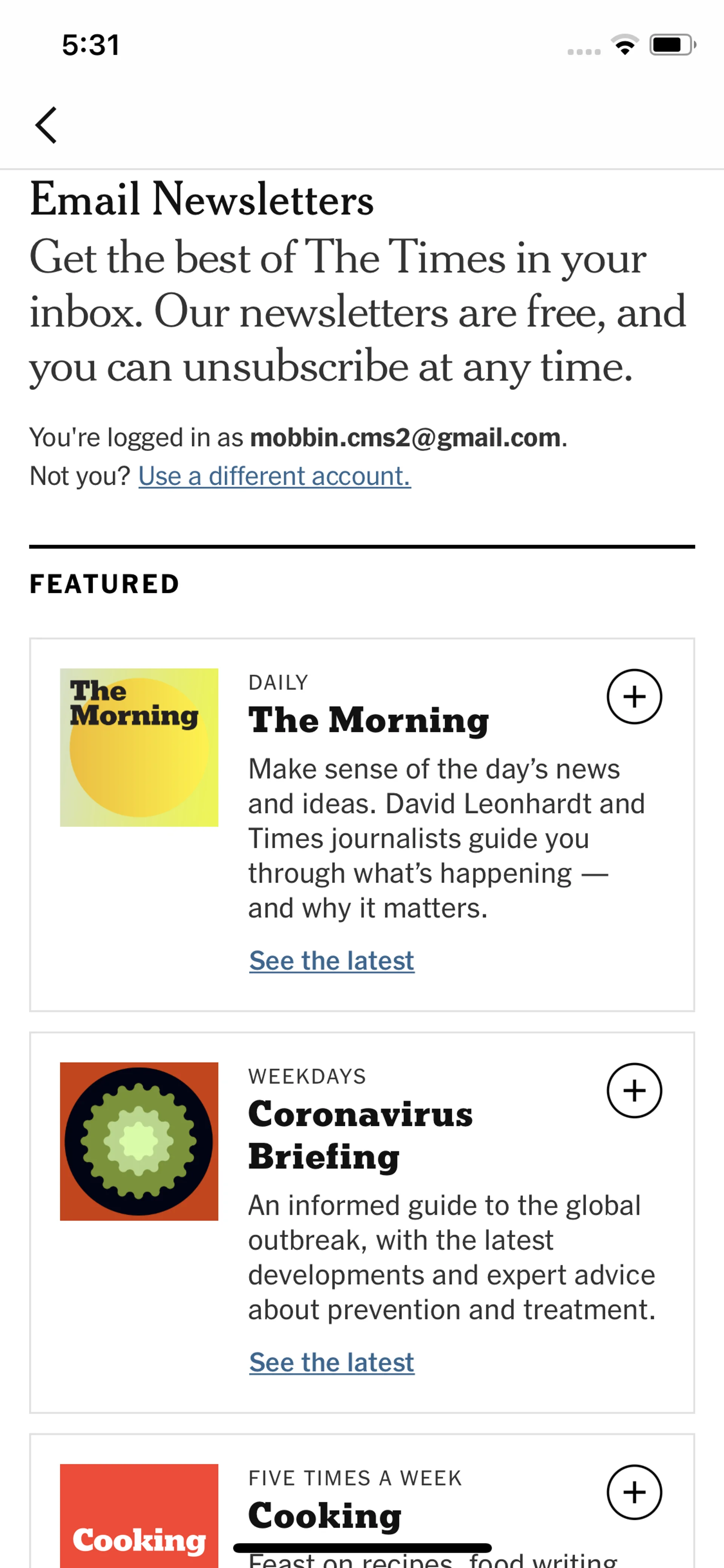Tap The Morning newsletter thumbnail image
This screenshot has width=724, height=1568.
pyautogui.click(x=139, y=747)
